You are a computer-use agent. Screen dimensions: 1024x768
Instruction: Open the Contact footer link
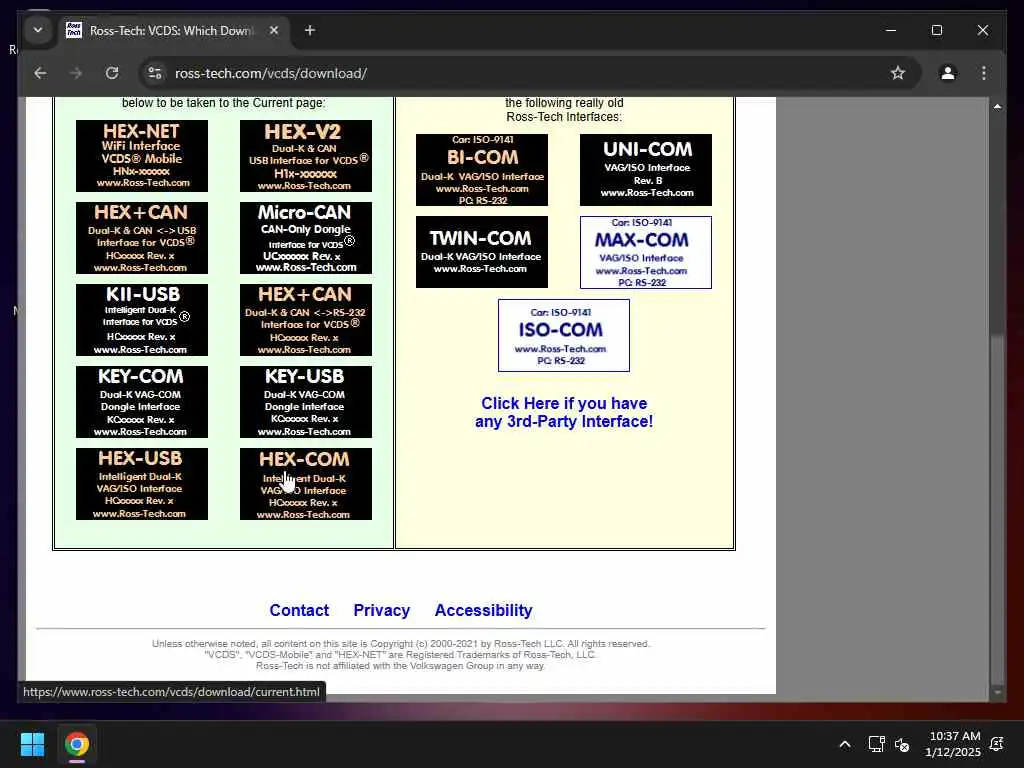[x=299, y=610]
